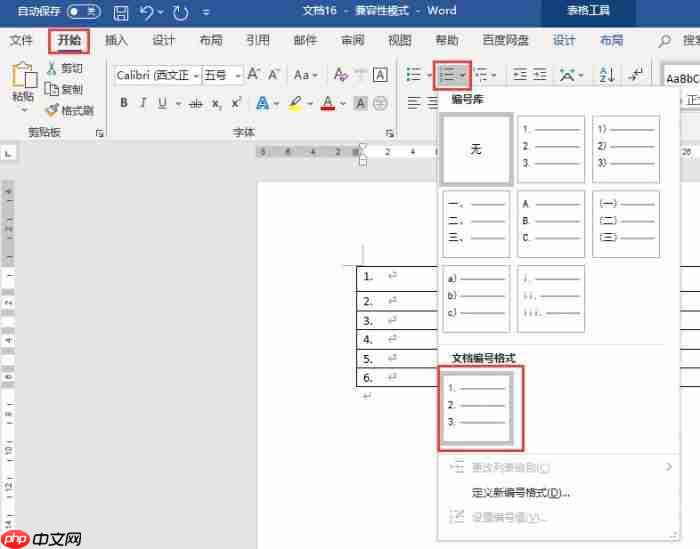The height and width of the screenshot is (549, 700).
Task: Click the Decrease Indent icon
Action: [x=520, y=75]
